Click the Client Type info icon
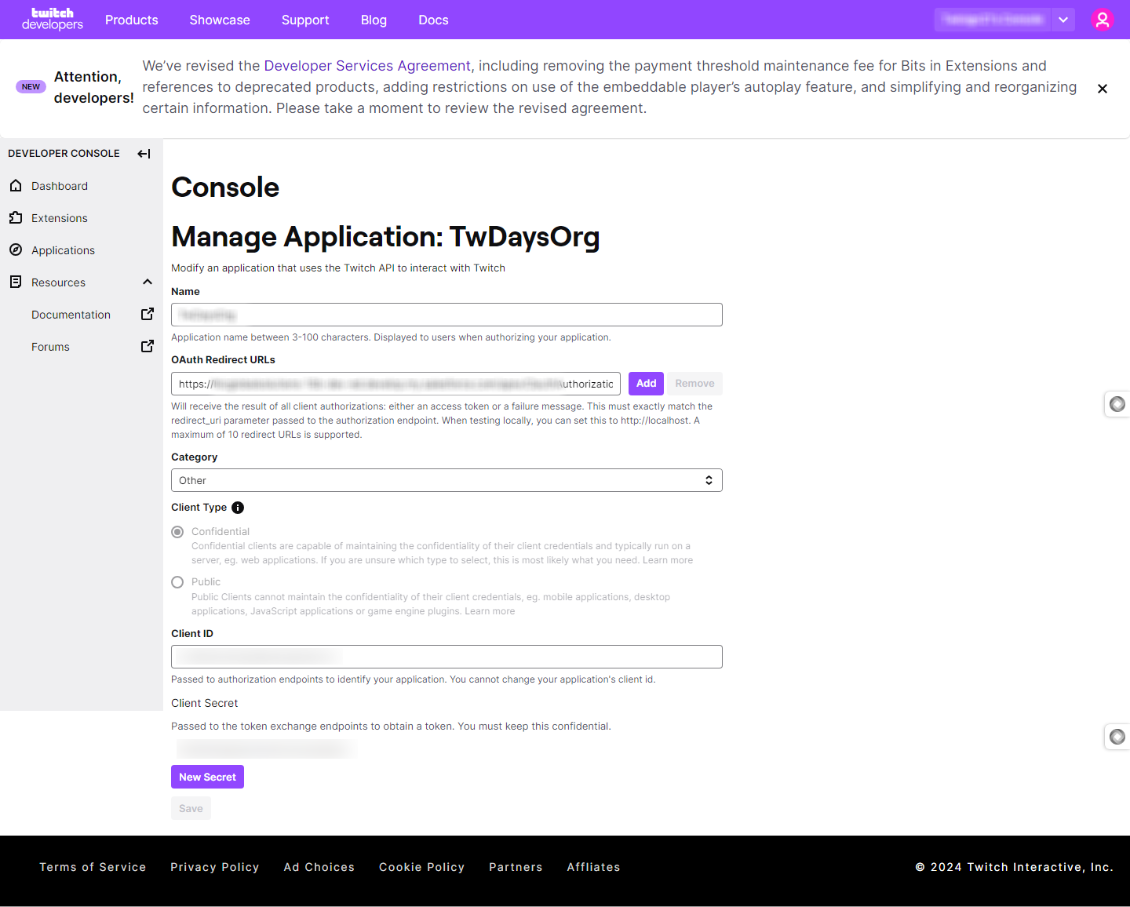Screen dimensions: 1130x907 click(238, 508)
